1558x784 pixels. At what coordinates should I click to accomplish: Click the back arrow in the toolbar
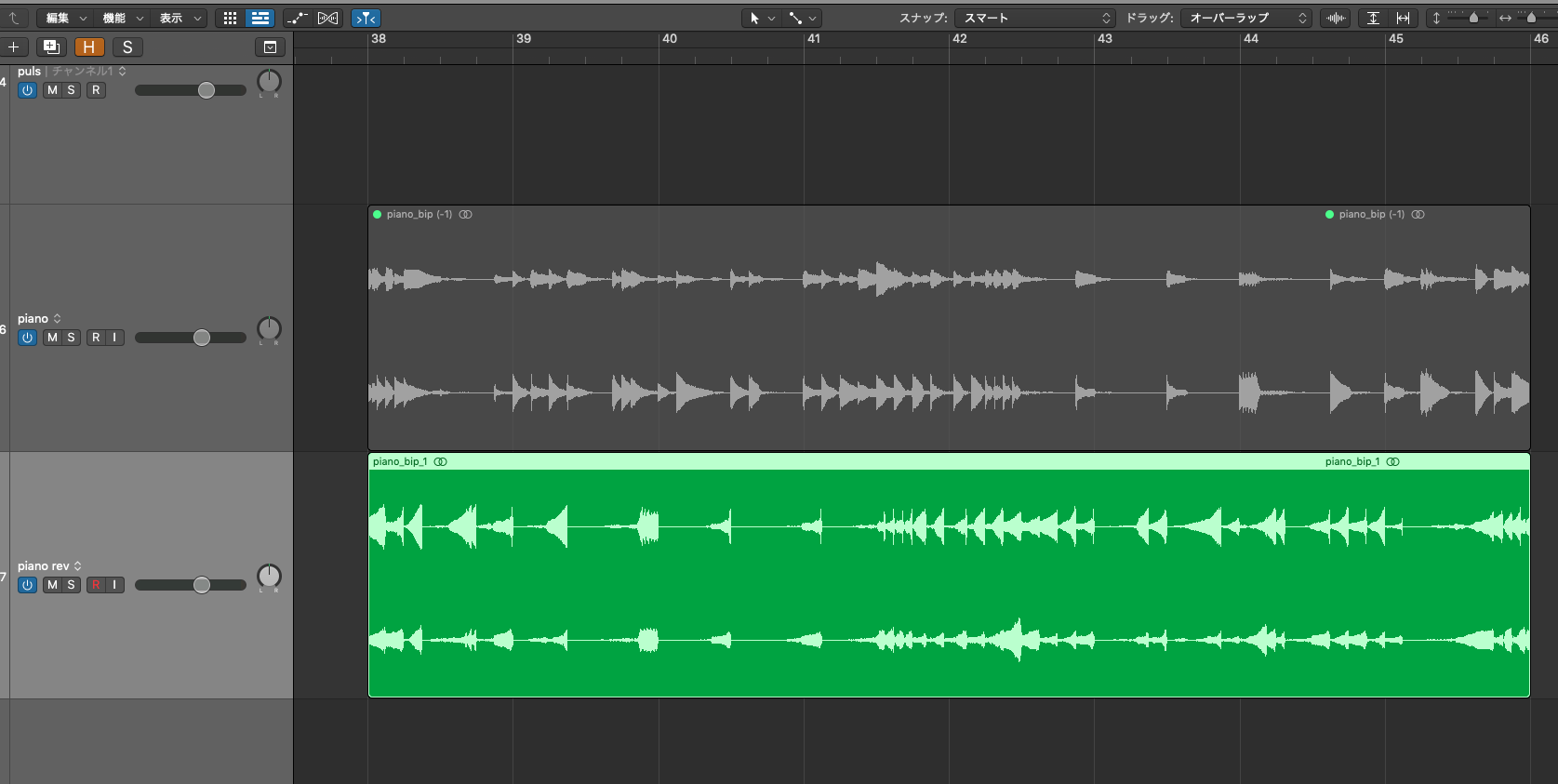14,18
